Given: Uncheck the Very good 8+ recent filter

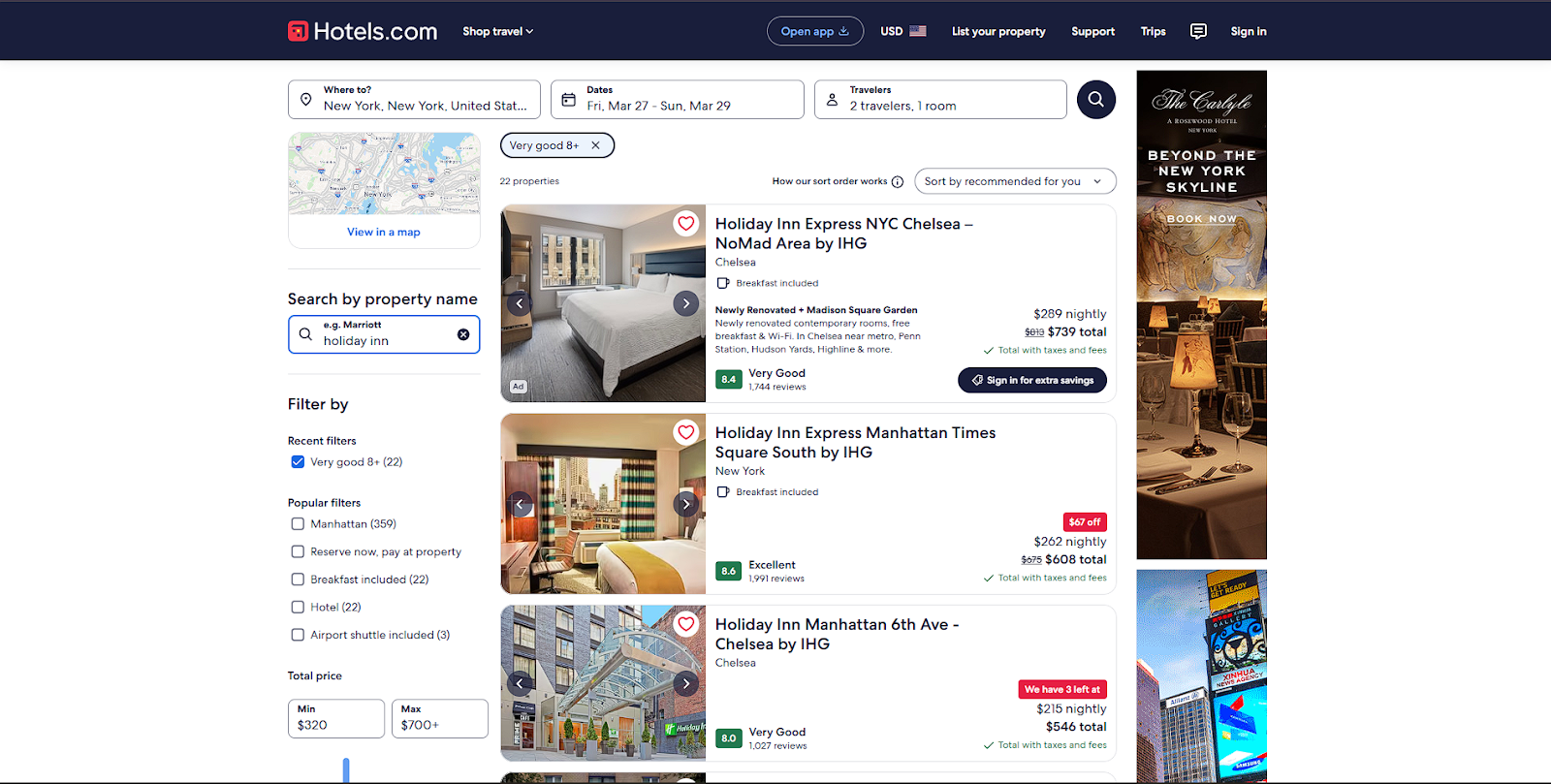Looking at the screenshot, I should tap(298, 462).
